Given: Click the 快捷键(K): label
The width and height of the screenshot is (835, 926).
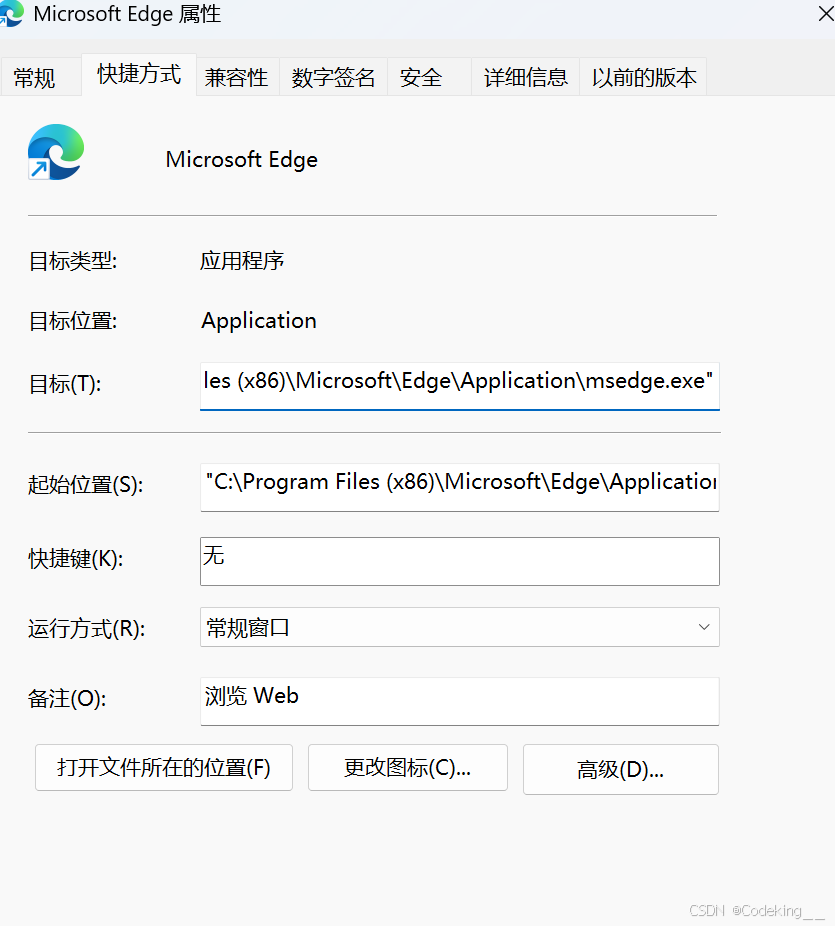Looking at the screenshot, I should point(76,559).
